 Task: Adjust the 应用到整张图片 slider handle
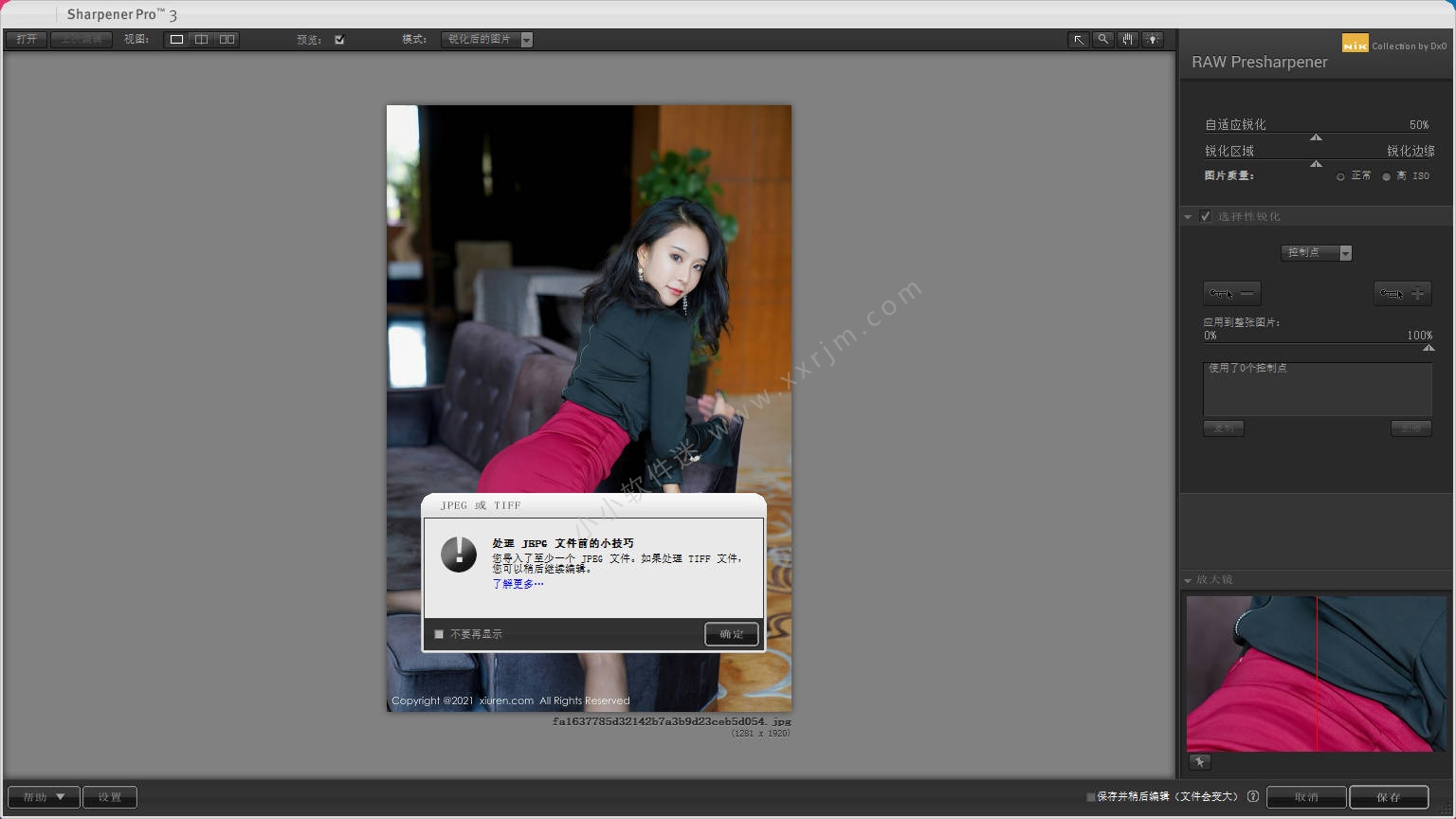tap(1429, 348)
